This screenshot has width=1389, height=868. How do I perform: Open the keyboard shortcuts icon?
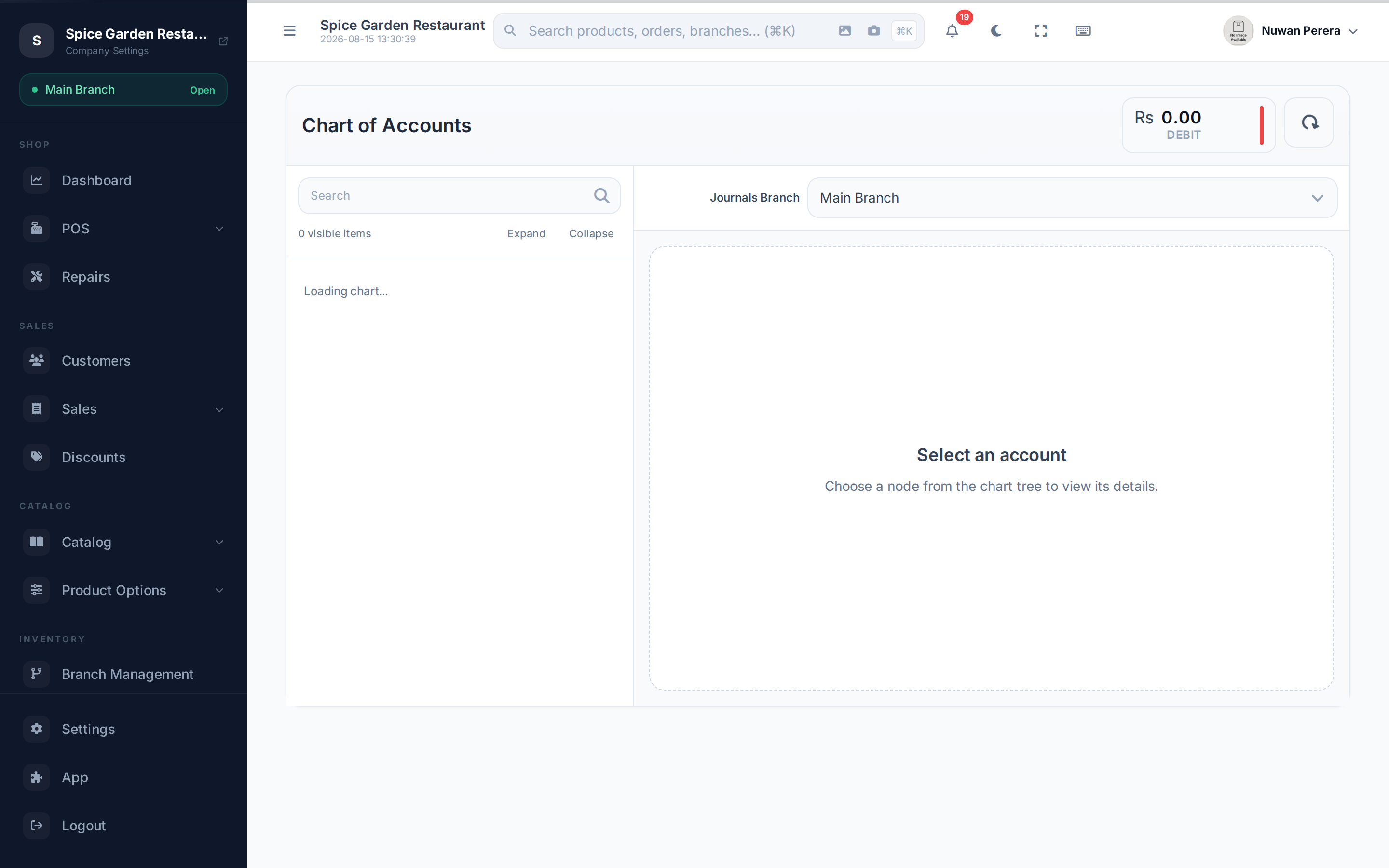click(x=1082, y=31)
